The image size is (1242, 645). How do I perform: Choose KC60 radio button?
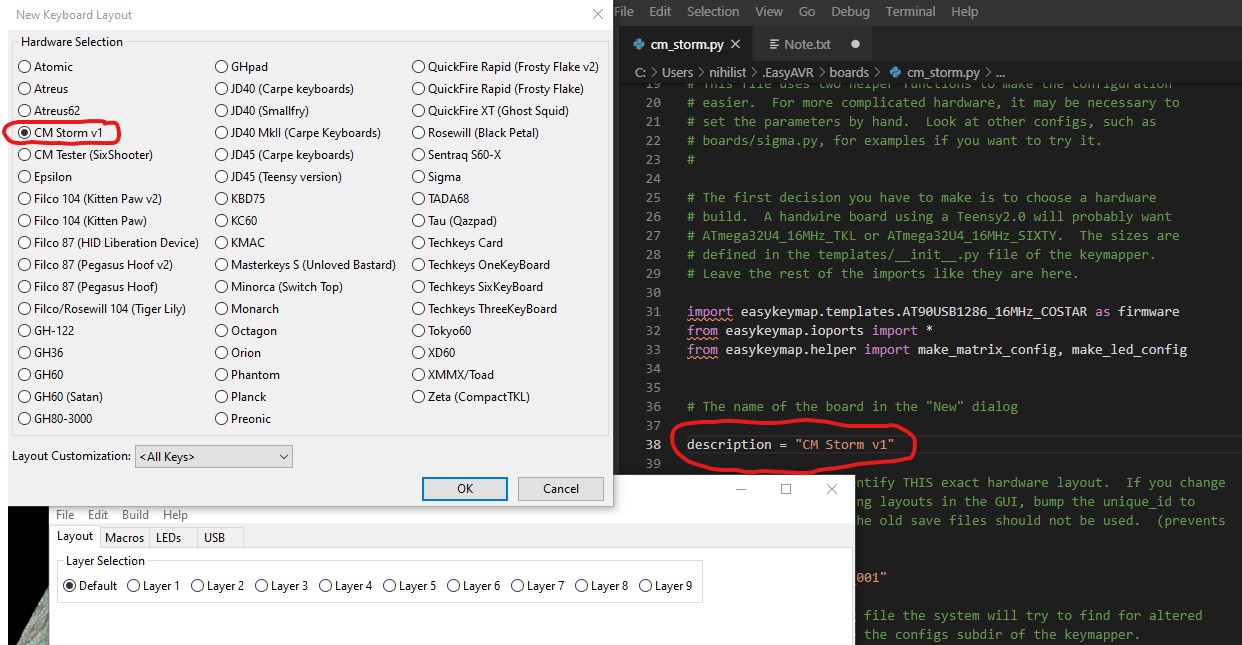point(236,221)
